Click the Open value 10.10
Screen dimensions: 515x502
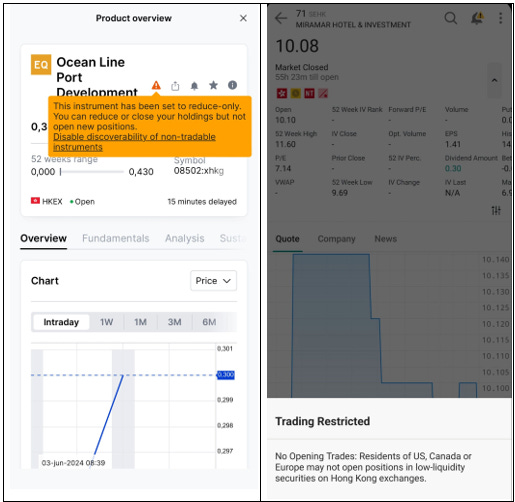(x=285, y=120)
